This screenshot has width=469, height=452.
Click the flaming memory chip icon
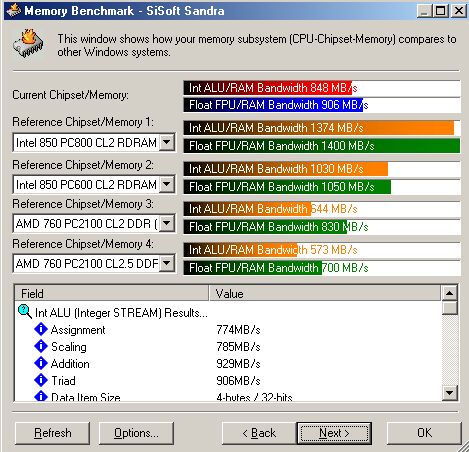[29, 44]
